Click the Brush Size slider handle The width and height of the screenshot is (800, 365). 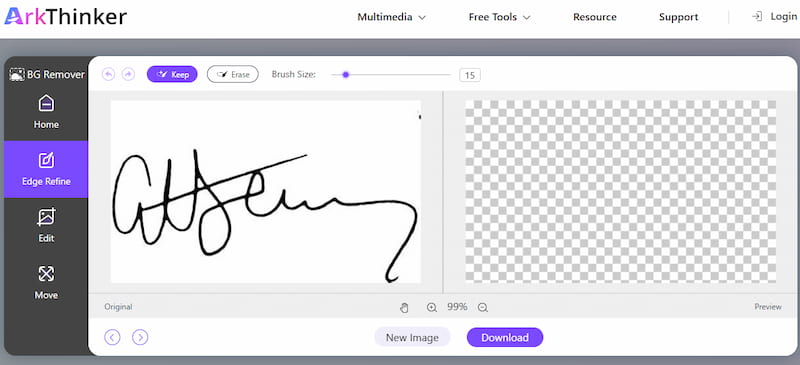(345, 75)
